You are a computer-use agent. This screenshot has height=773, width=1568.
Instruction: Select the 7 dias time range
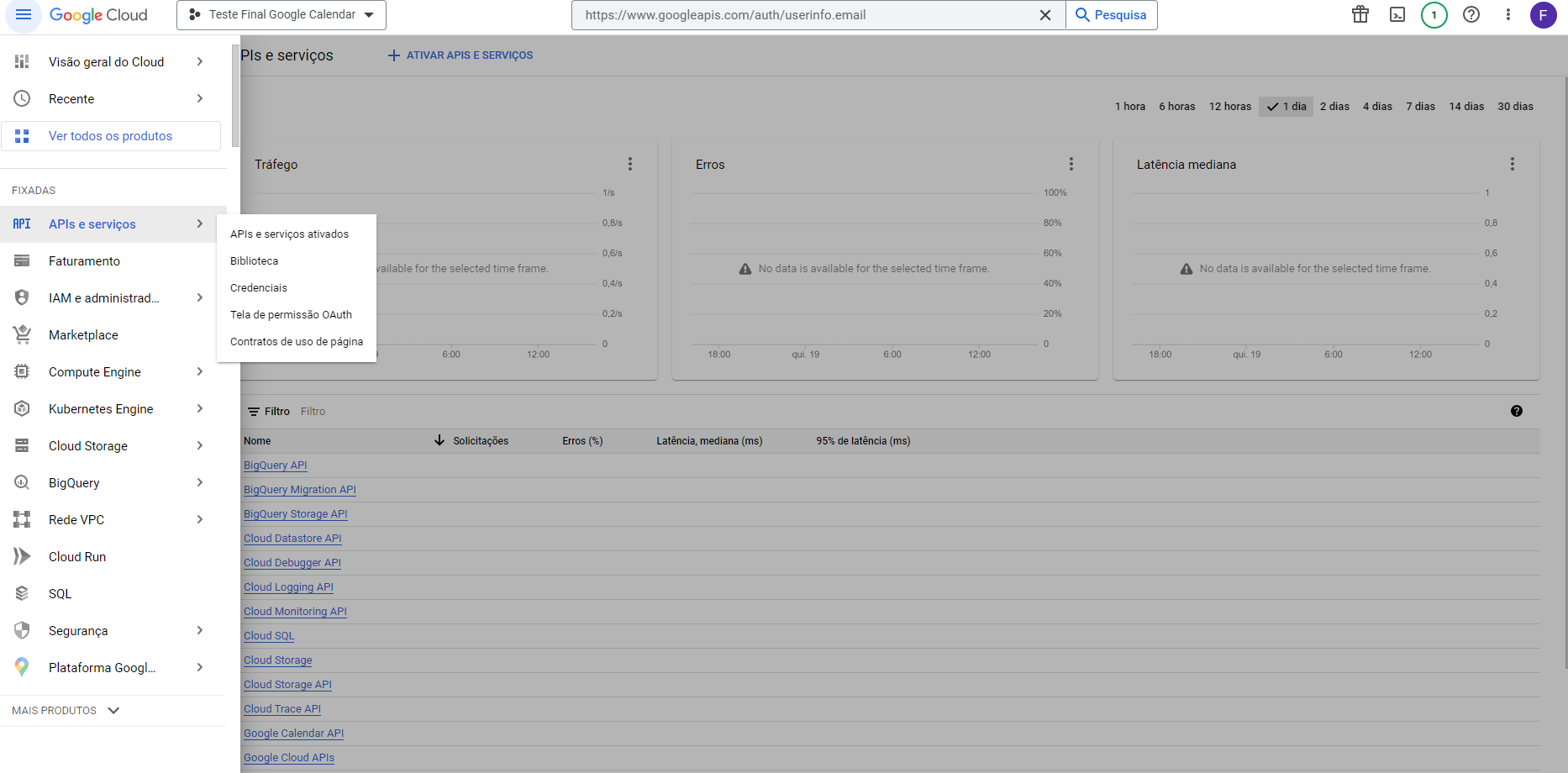(1420, 107)
